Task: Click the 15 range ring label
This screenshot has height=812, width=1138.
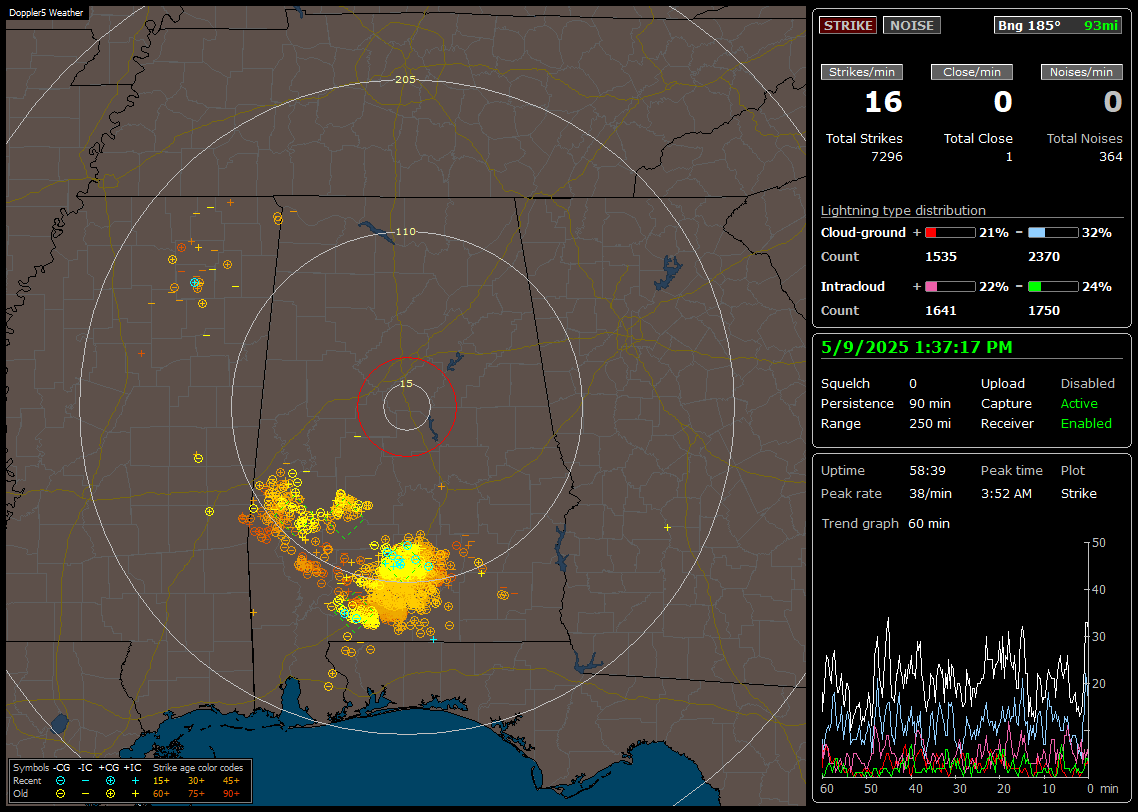Action: click(406, 384)
